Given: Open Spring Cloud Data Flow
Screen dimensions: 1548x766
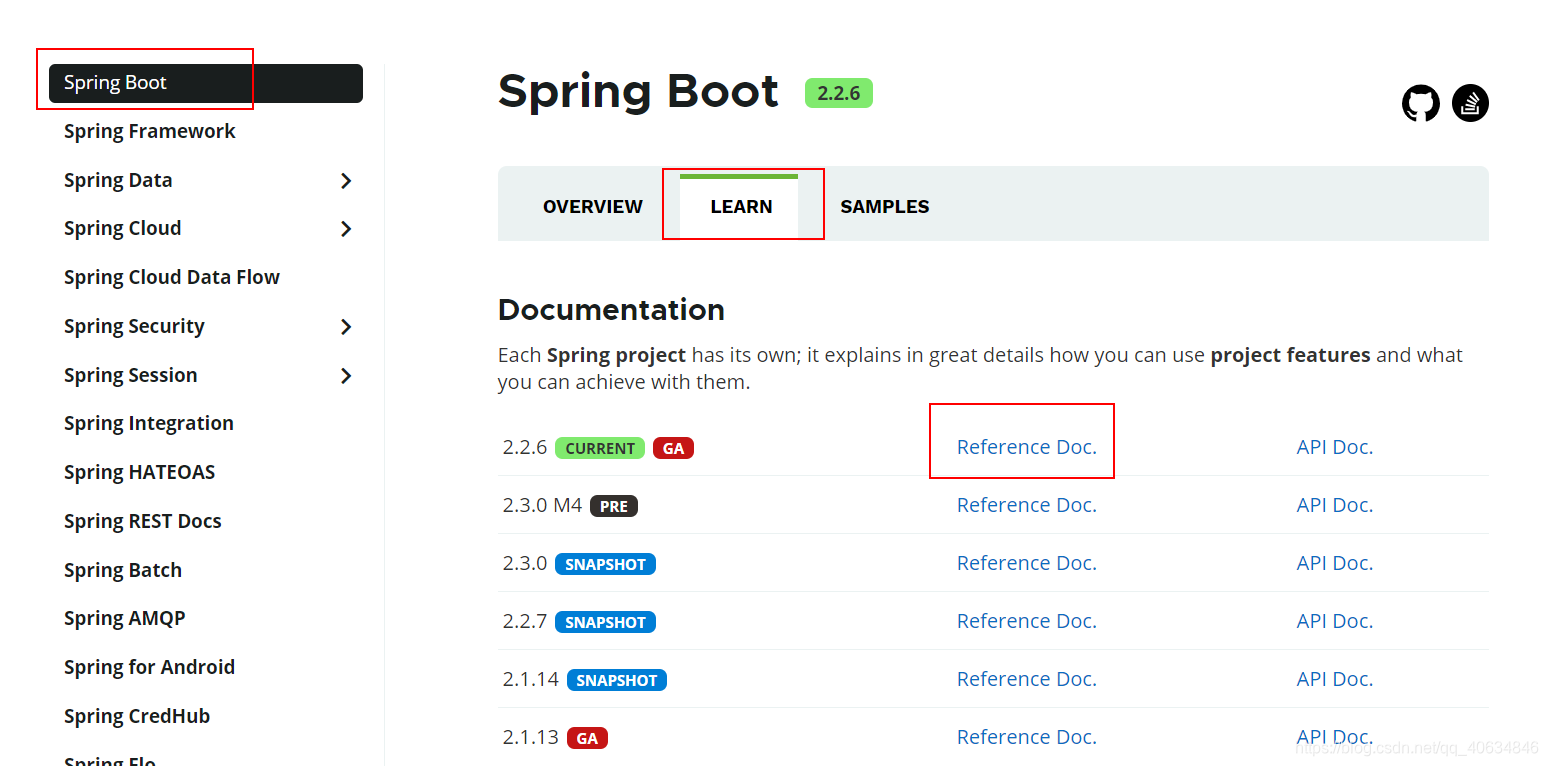Looking at the screenshot, I should [172, 278].
